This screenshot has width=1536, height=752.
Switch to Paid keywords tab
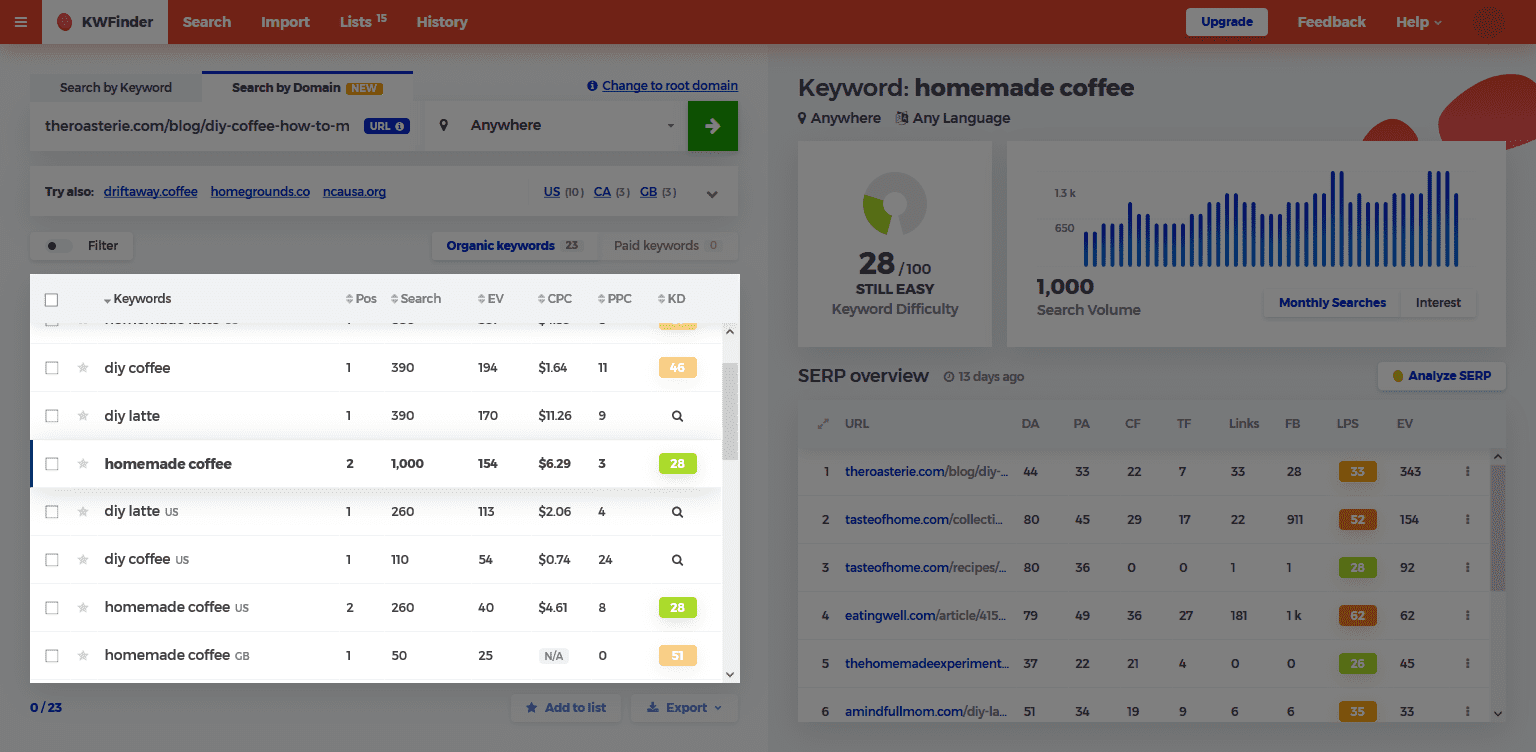pos(666,246)
